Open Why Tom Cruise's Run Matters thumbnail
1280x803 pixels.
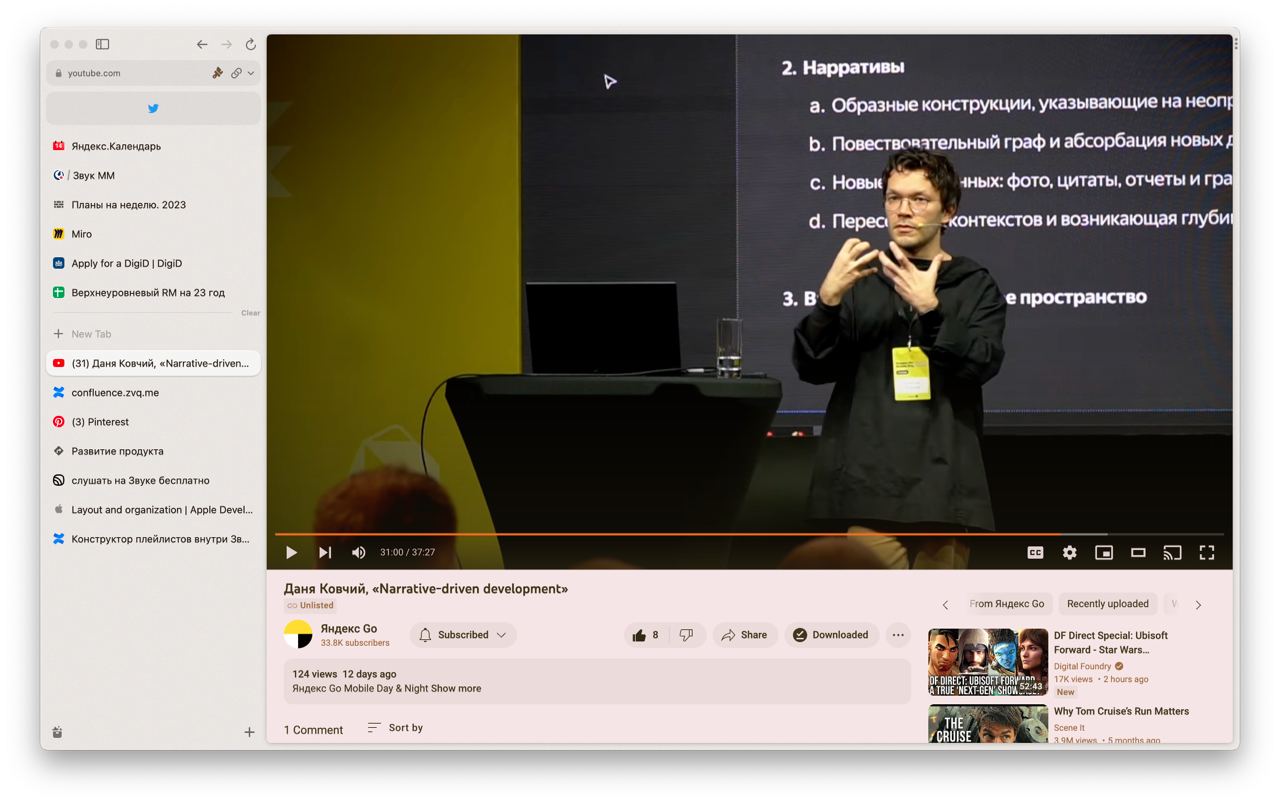tap(988, 724)
